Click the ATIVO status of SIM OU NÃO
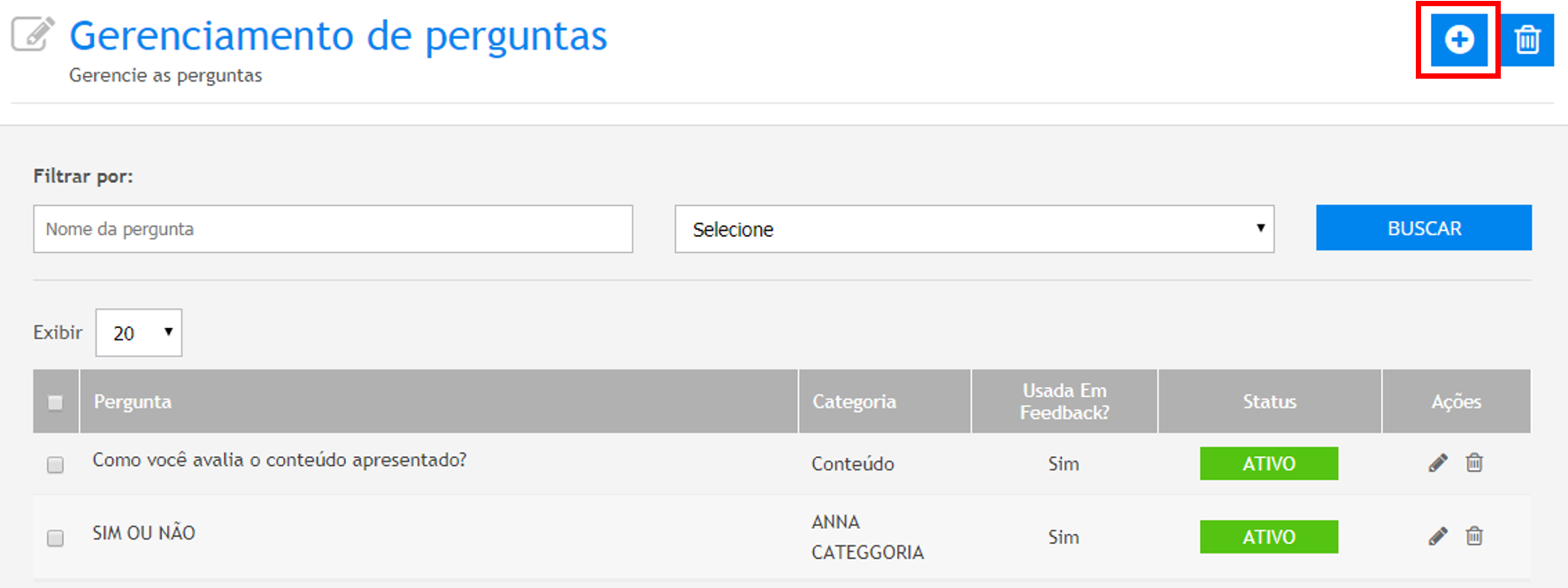The width and height of the screenshot is (1568, 588). 1268,537
